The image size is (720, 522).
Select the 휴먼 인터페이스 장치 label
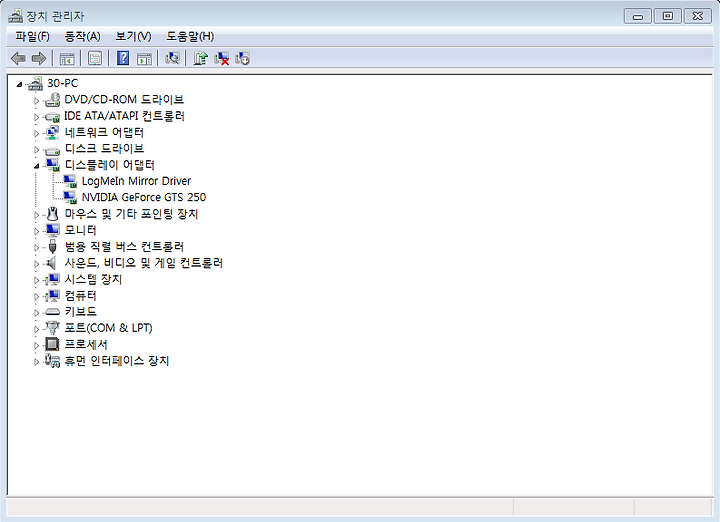click(x=117, y=361)
